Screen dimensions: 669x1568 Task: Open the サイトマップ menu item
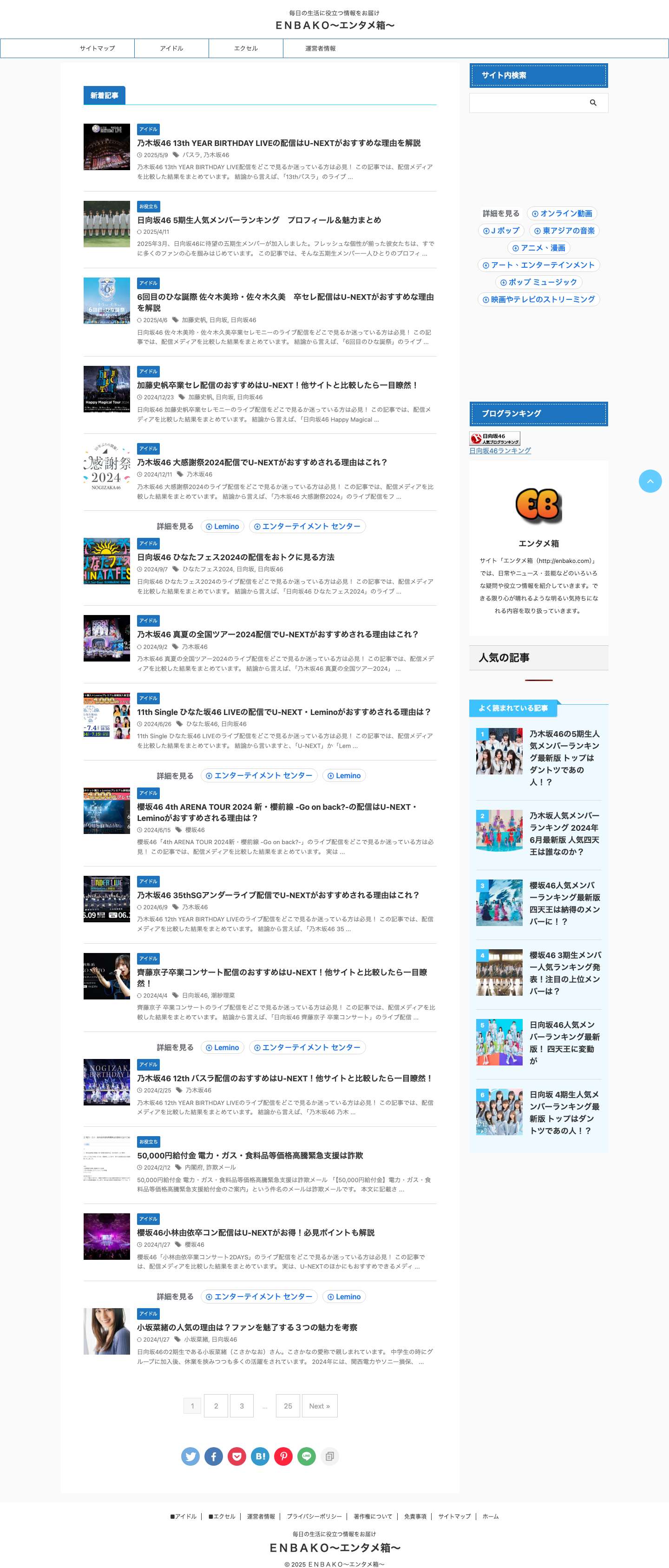tap(97, 48)
